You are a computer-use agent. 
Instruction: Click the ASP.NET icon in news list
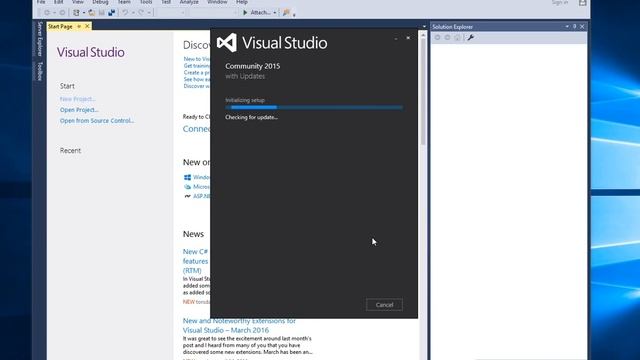[187, 196]
